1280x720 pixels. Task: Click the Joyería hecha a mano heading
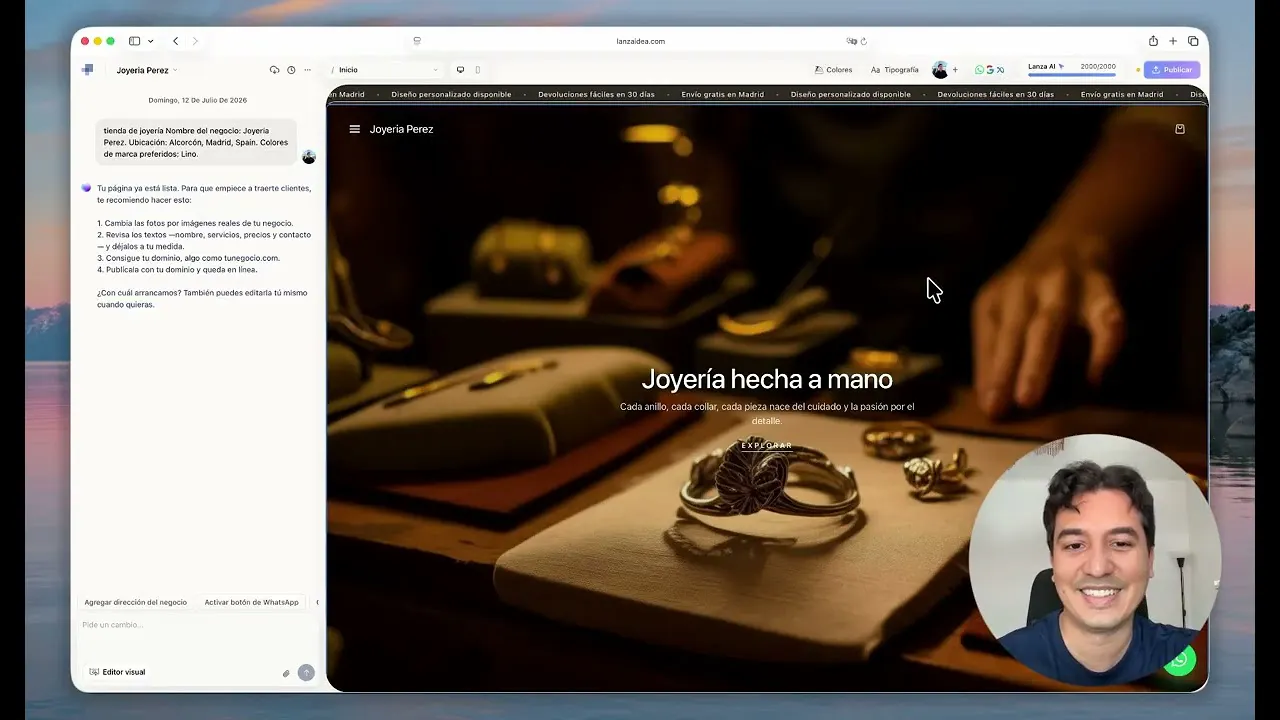767,379
